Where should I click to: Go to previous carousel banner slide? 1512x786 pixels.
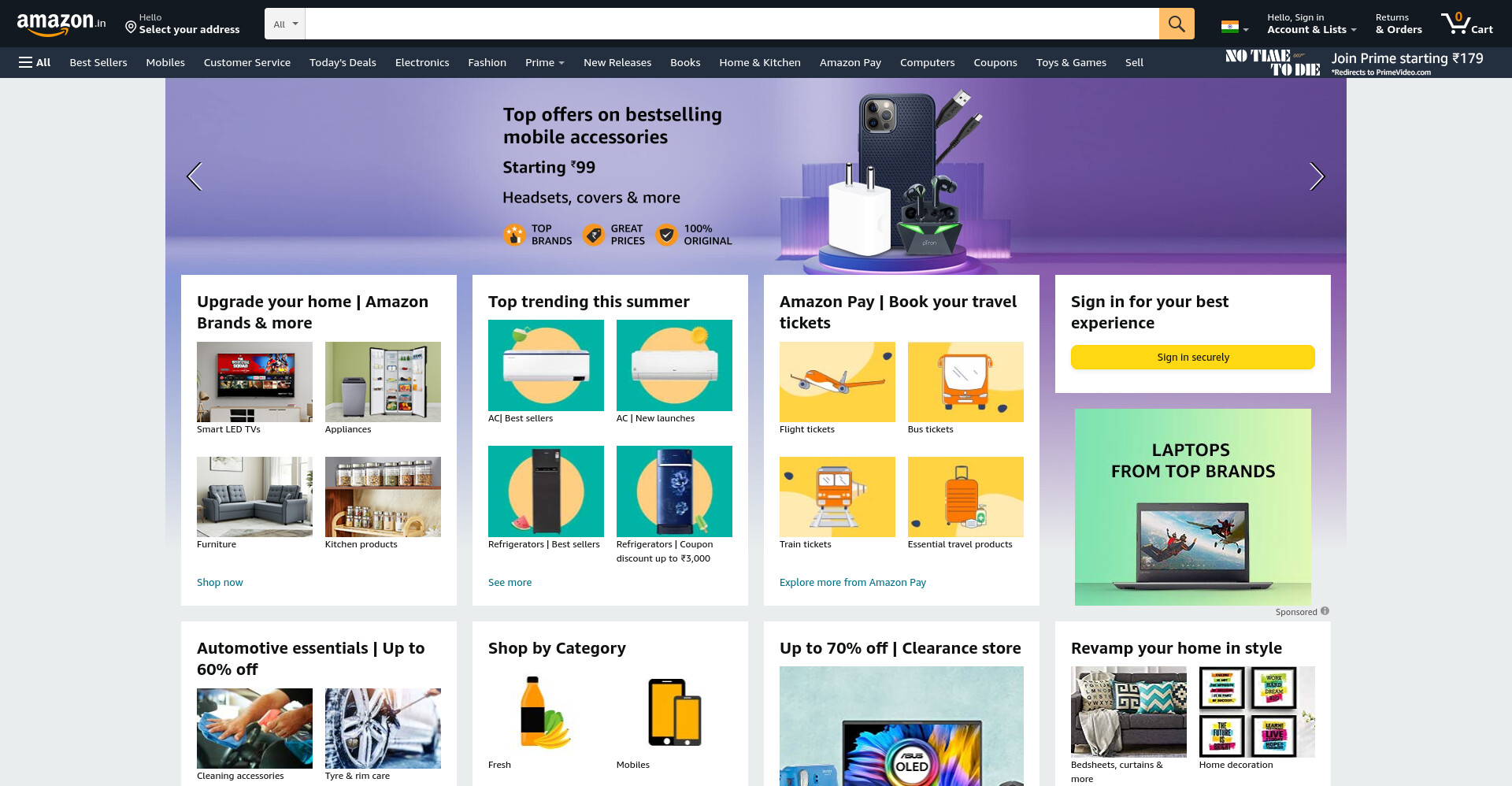[195, 176]
